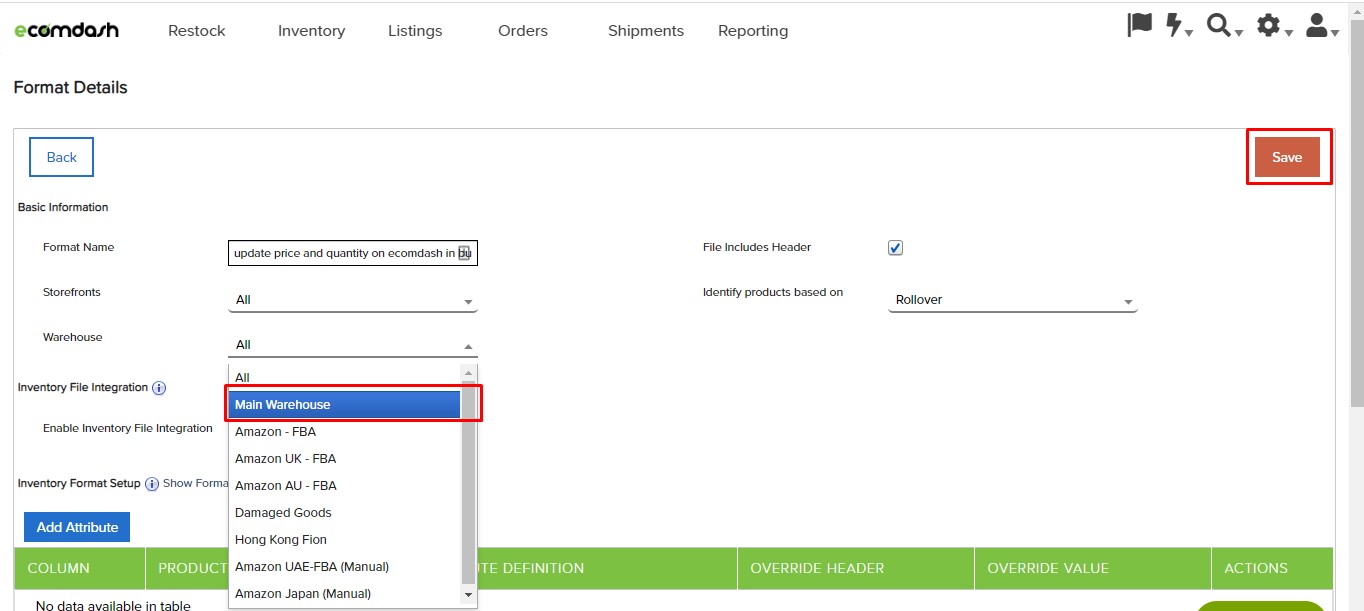
Task: Sort by the OVERRIDE HEADER column
Action: pos(856,568)
